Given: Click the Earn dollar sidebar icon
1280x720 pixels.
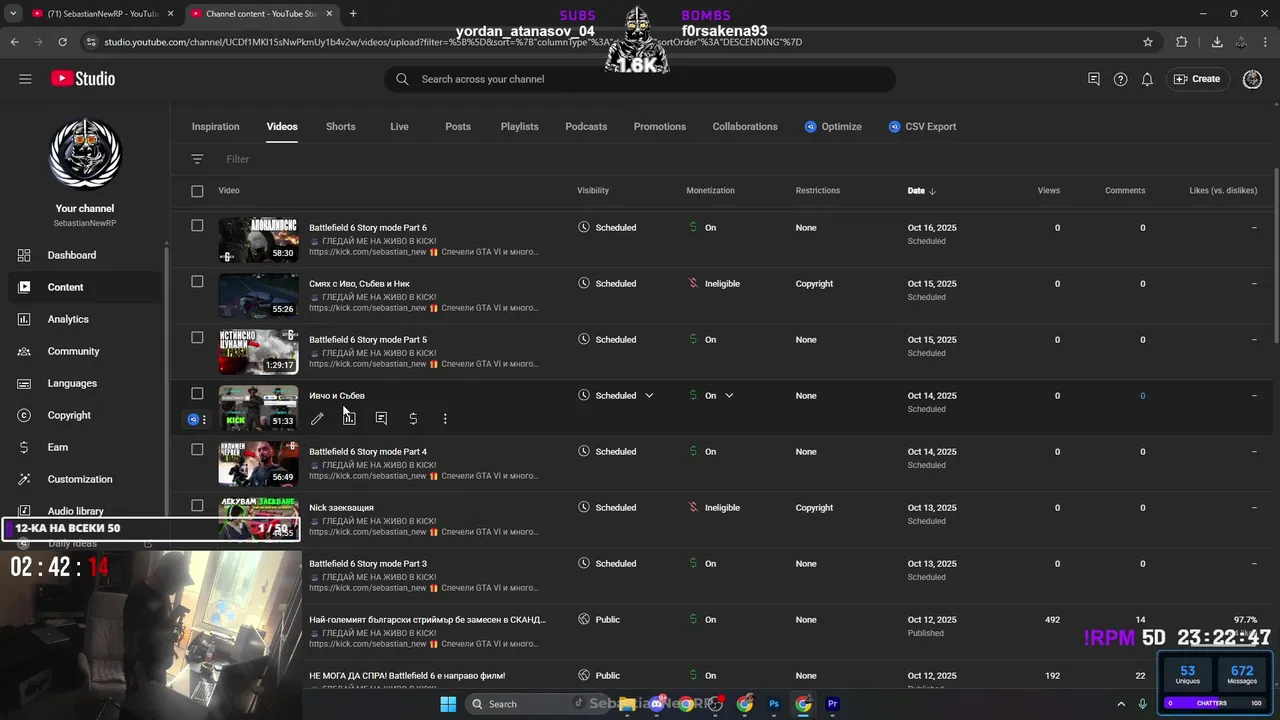Looking at the screenshot, I should click(24, 447).
